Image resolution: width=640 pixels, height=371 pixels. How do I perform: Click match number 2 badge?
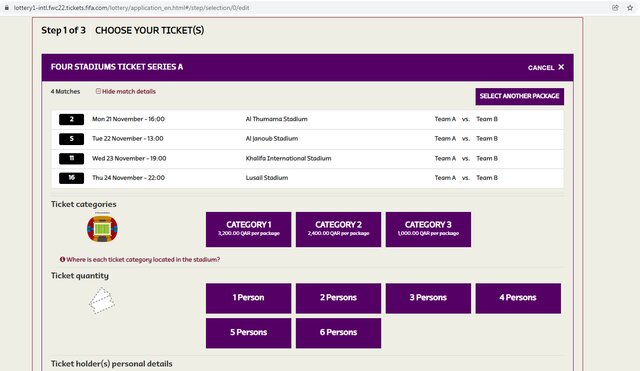click(71, 119)
